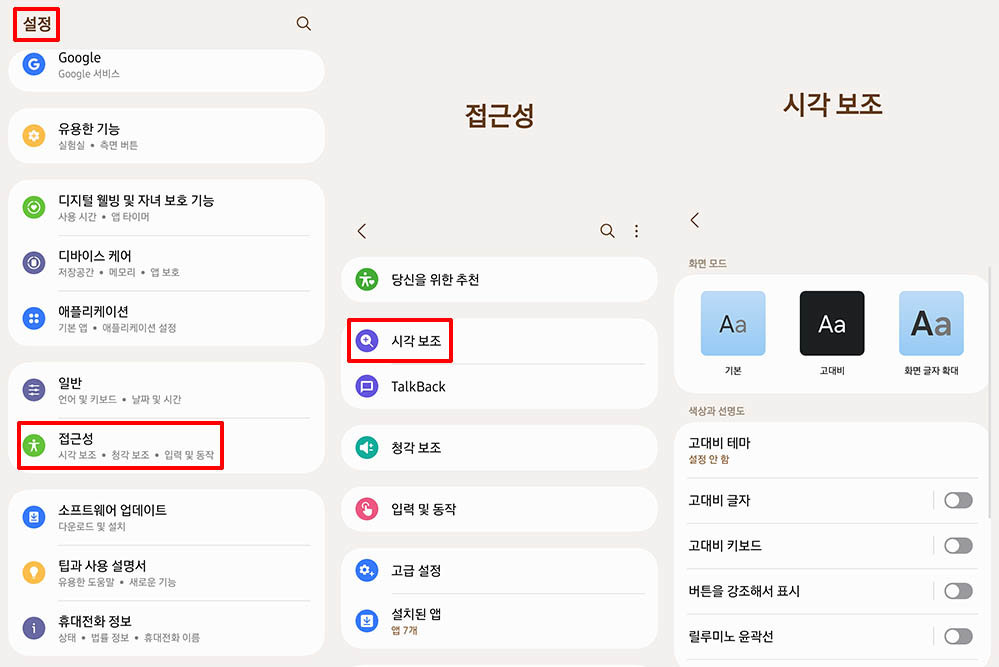
Task: Toggle 버튼을 강조해서 표시 switch
Action: pyautogui.click(x=957, y=591)
